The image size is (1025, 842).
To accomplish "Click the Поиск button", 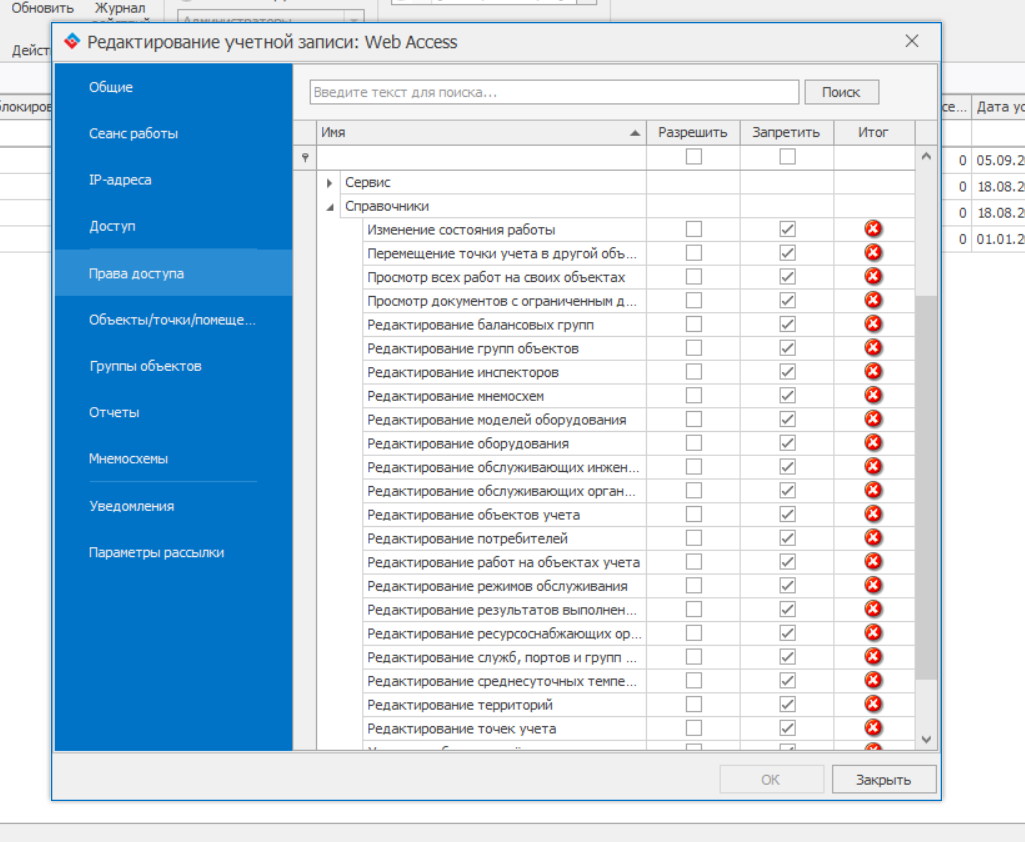I will (841, 92).
